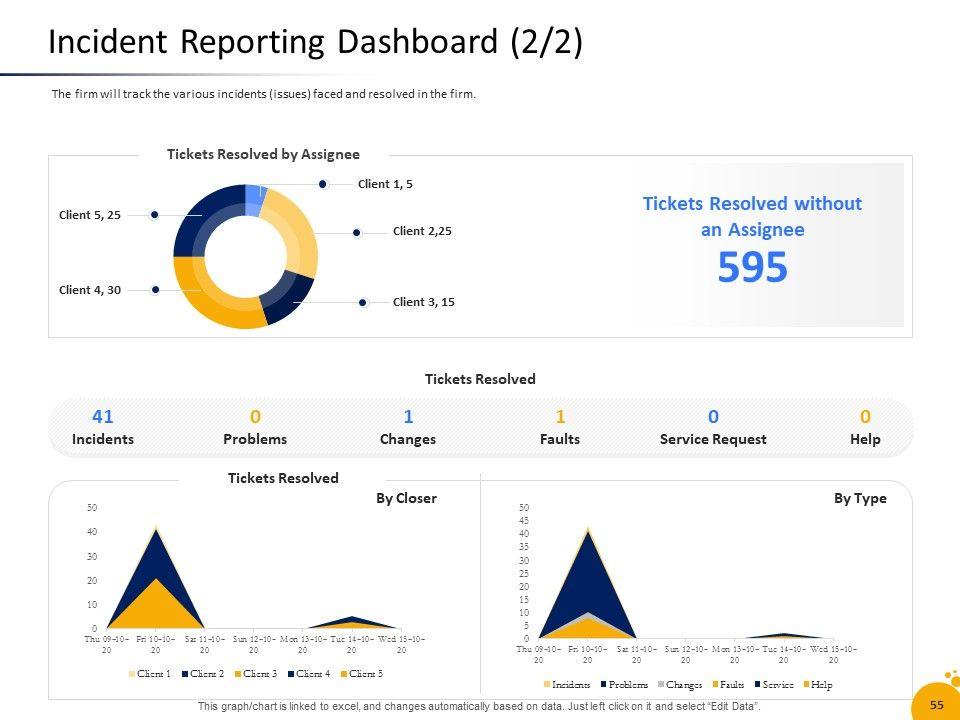Click the Incident Reporting Dashboard title

315,43
